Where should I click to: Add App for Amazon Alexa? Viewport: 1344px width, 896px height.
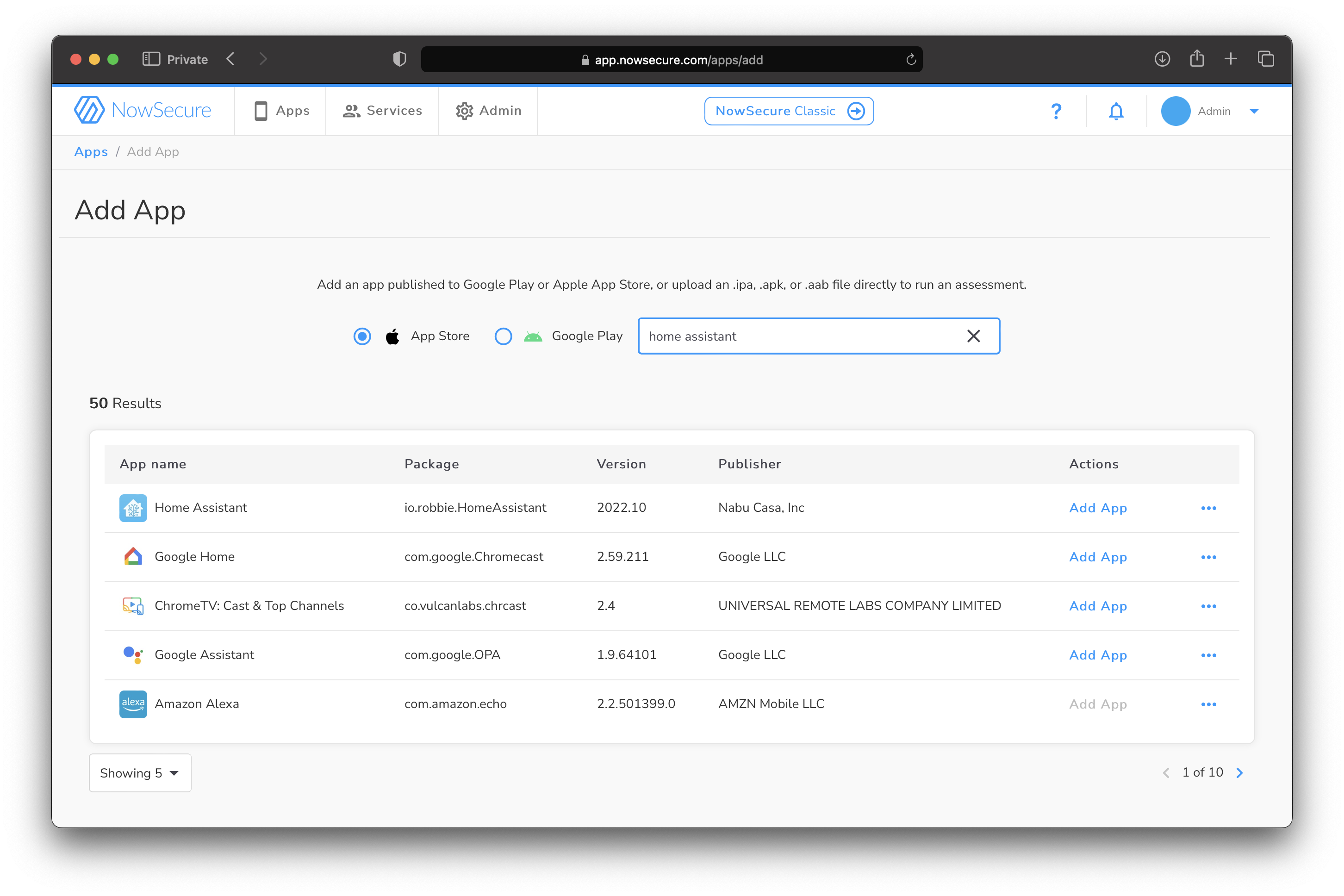1098,704
